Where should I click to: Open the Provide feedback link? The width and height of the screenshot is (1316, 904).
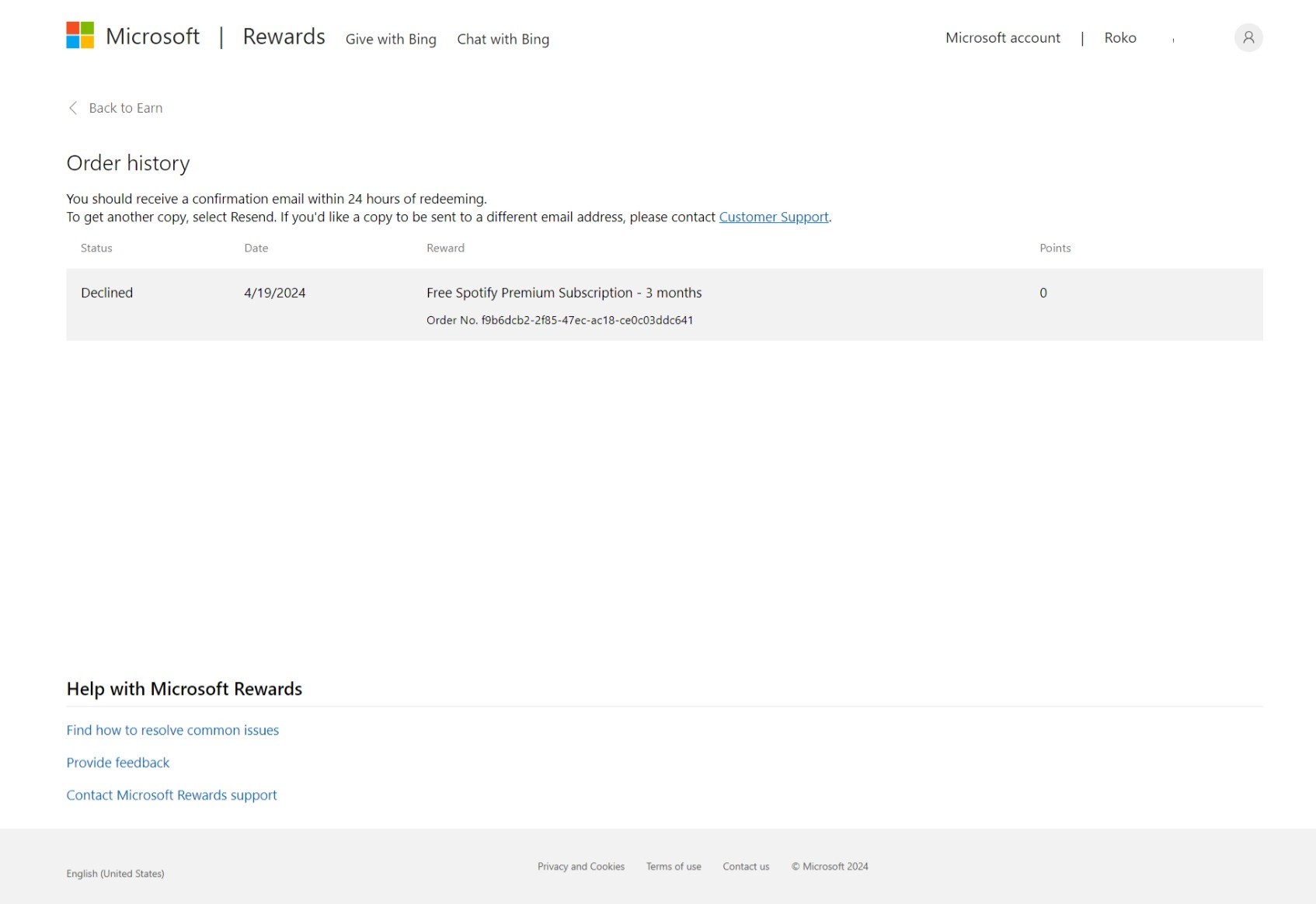[117, 763]
